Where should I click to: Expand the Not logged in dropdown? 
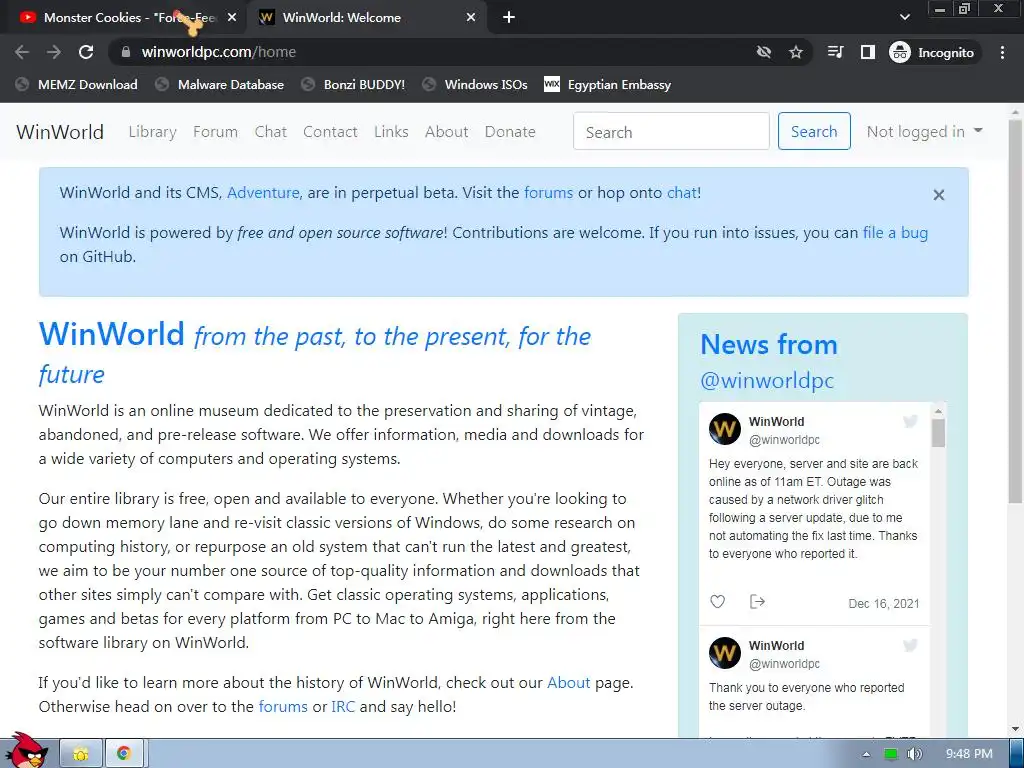pos(924,131)
